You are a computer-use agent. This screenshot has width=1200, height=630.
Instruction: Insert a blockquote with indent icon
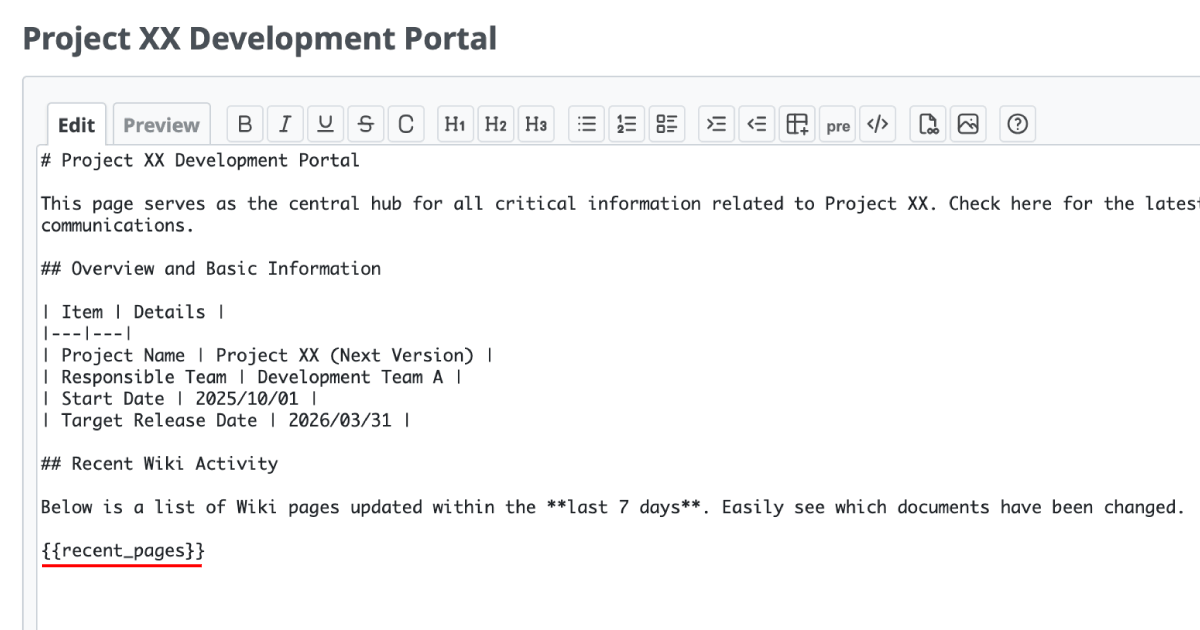716,124
